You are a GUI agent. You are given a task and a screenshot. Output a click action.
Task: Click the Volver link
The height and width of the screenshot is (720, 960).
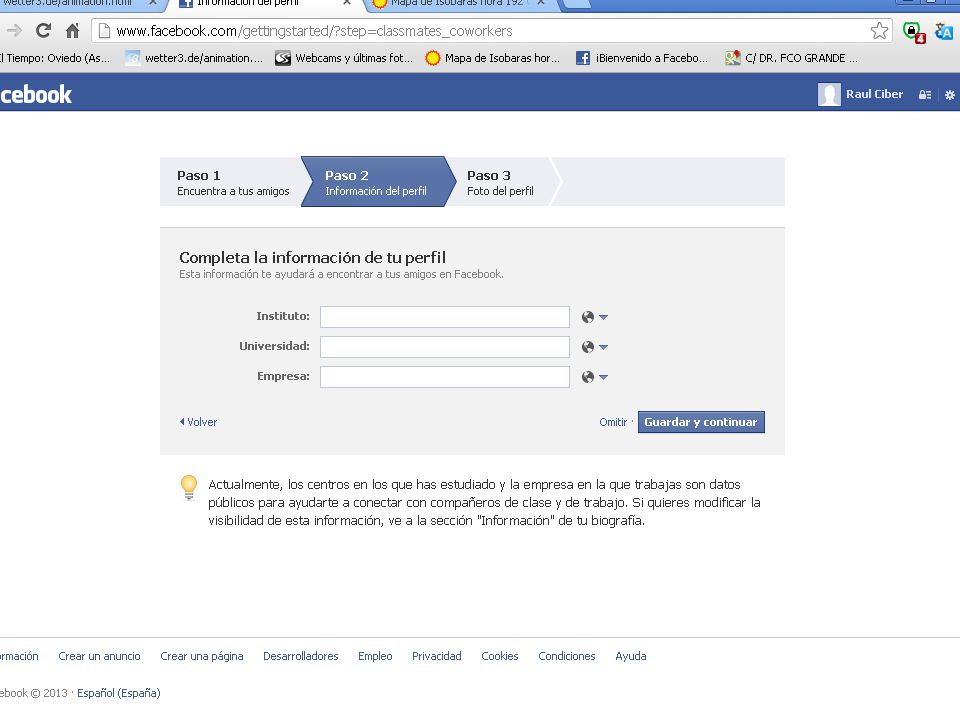click(x=198, y=422)
